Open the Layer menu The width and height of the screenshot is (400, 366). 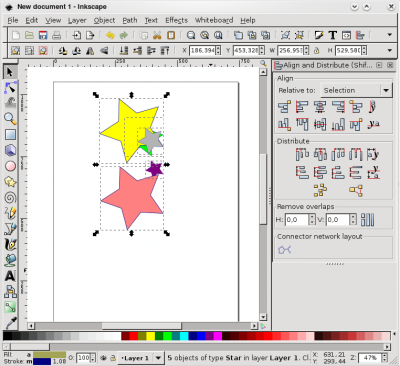click(x=77, y=20)
